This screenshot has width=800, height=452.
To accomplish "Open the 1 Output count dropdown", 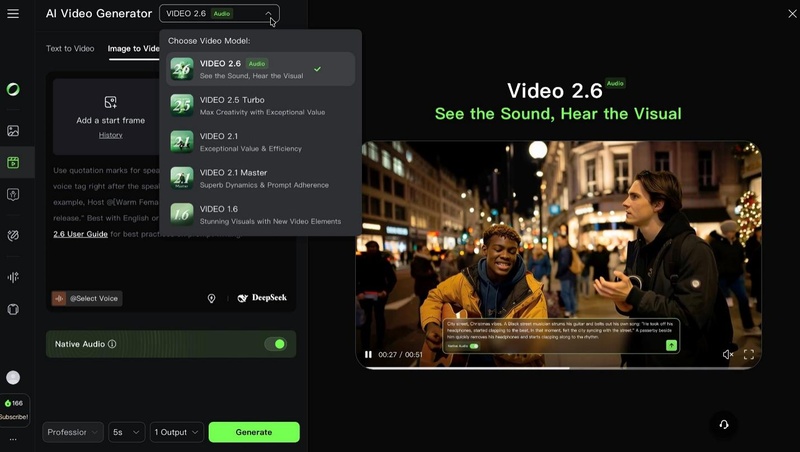I will coord(177,432).
